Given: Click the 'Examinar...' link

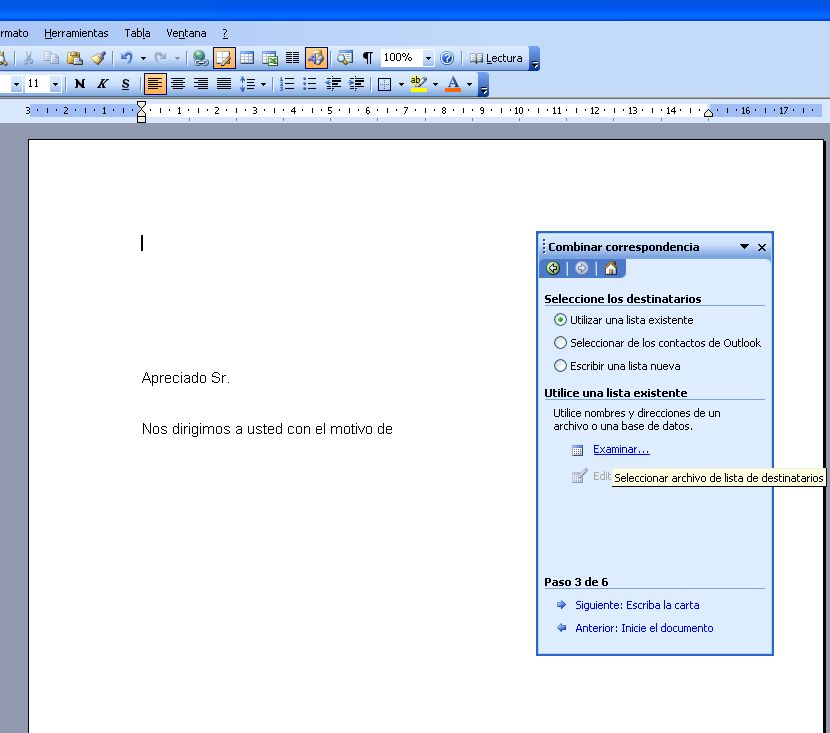Looking at the screenshot, I should [x=620, y=450].
